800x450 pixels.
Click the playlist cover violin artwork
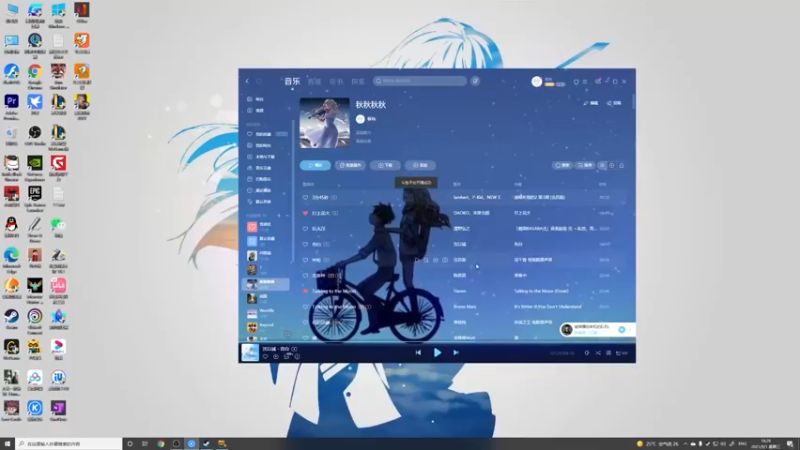[x=324, y=123]
